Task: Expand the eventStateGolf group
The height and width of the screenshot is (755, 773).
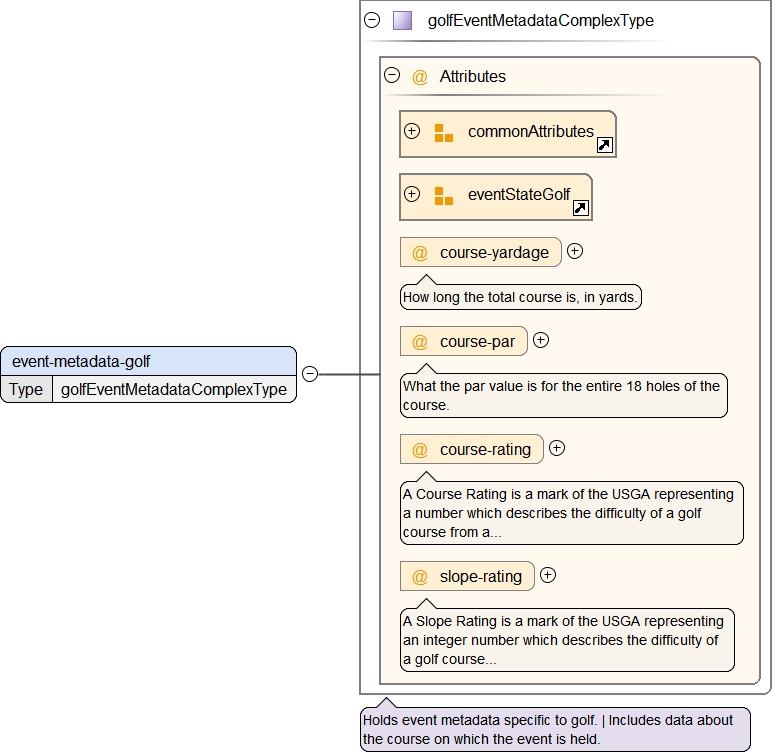Action: click(x=412, y=195)
